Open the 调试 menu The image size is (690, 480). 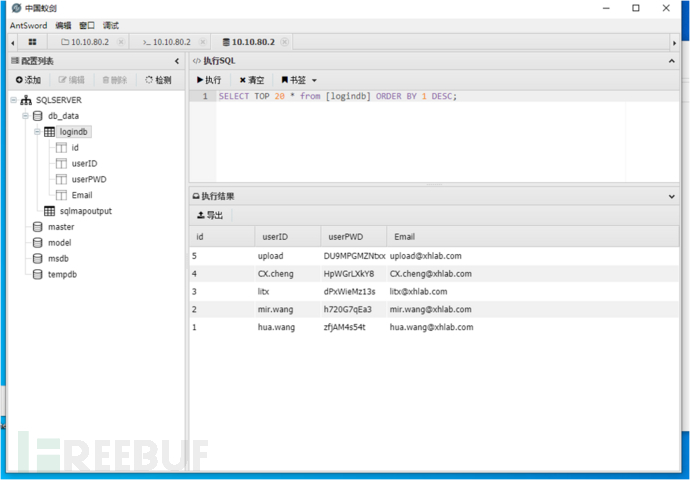[110, 26]
